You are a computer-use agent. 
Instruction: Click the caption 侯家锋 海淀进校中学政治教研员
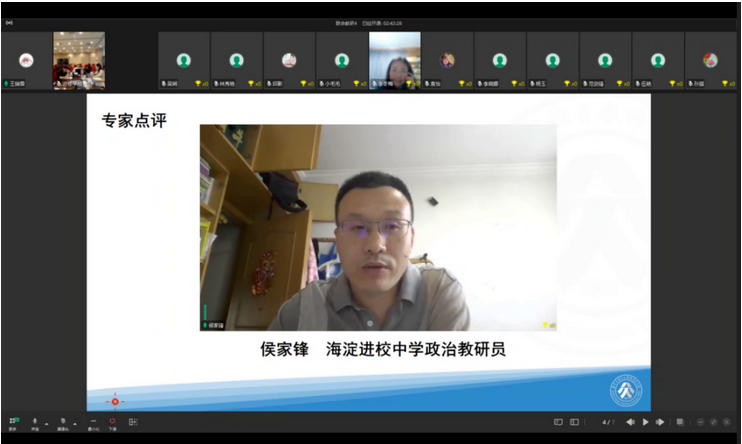[x=383, y=349]
